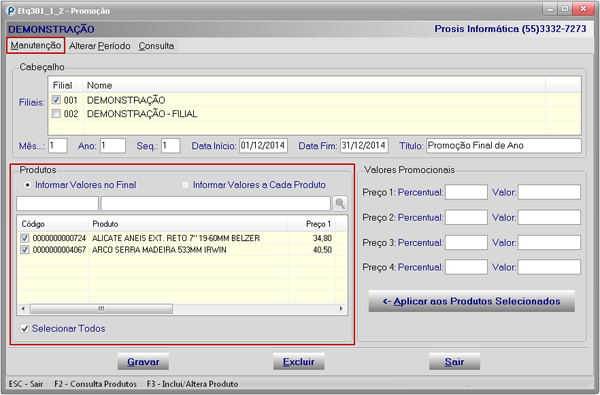The height and width of the screenshot is (395, 600).
Task: Click the product code search field
Action: pyautogui.click(x=57, y=203)
